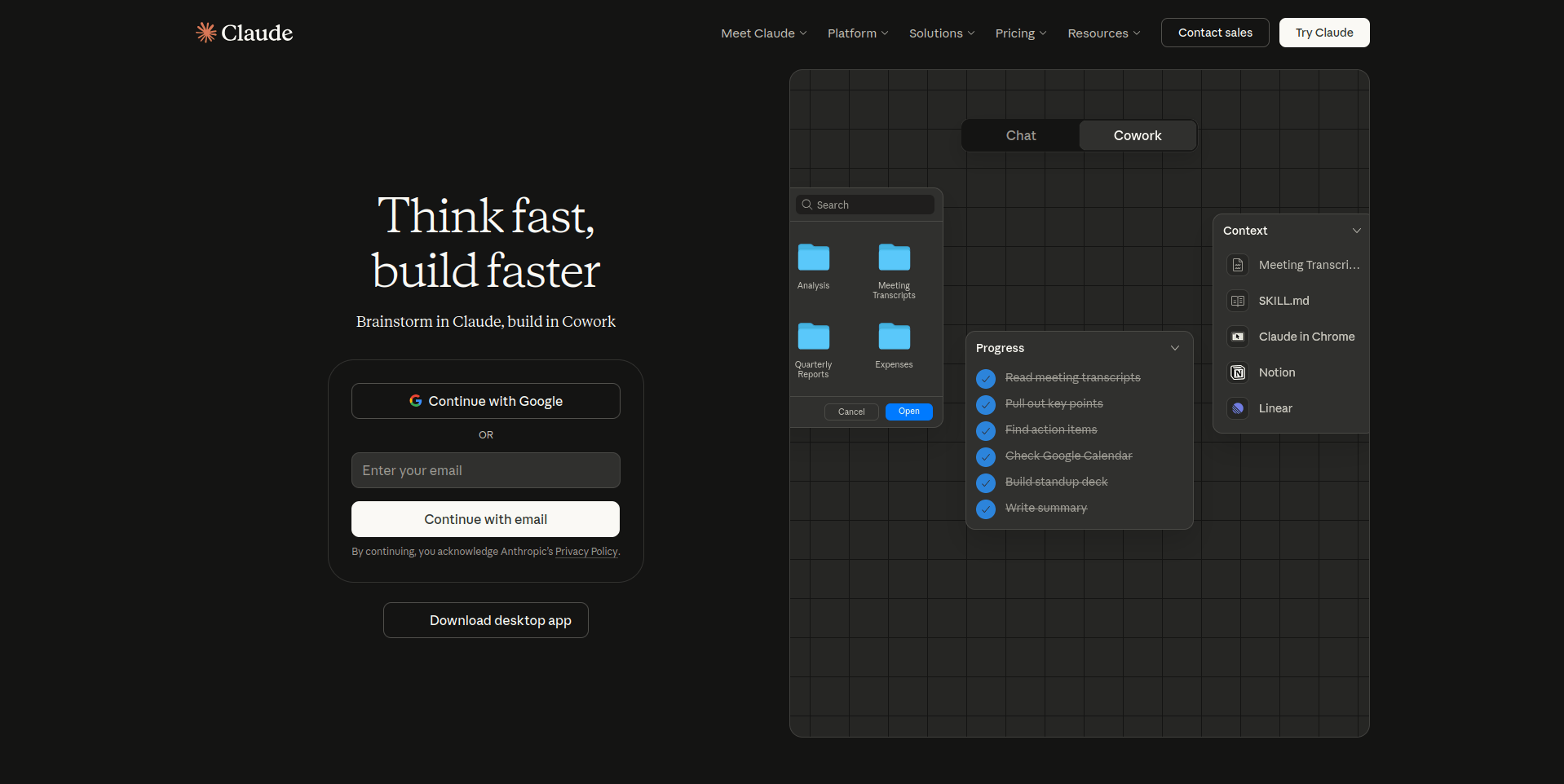The width and height of the screenshot is (1564, 784).
Task: Switch to the Chat tab
Action: click(x=1020, y=135)
